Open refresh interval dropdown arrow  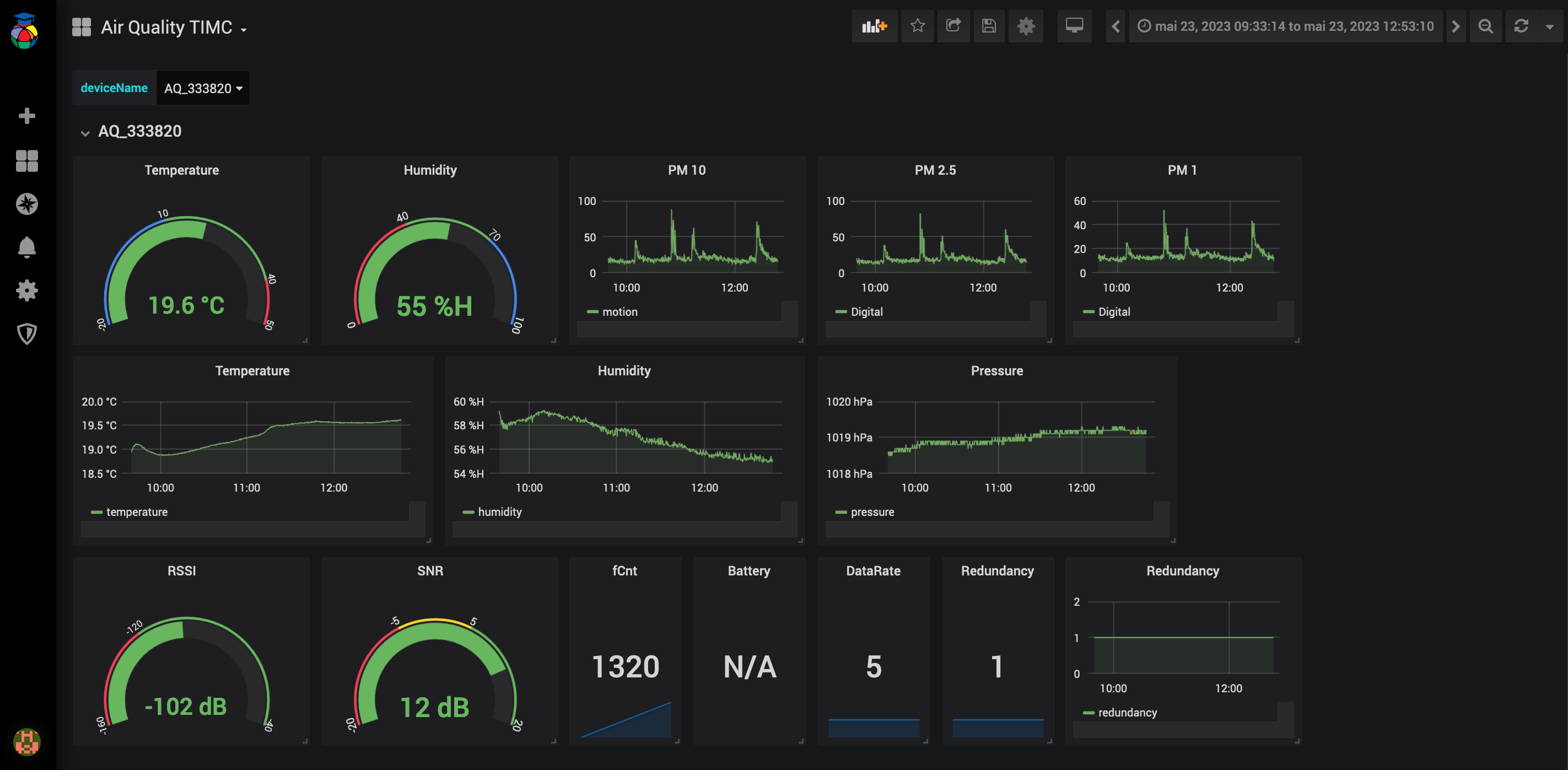[x=1550, y=26]
